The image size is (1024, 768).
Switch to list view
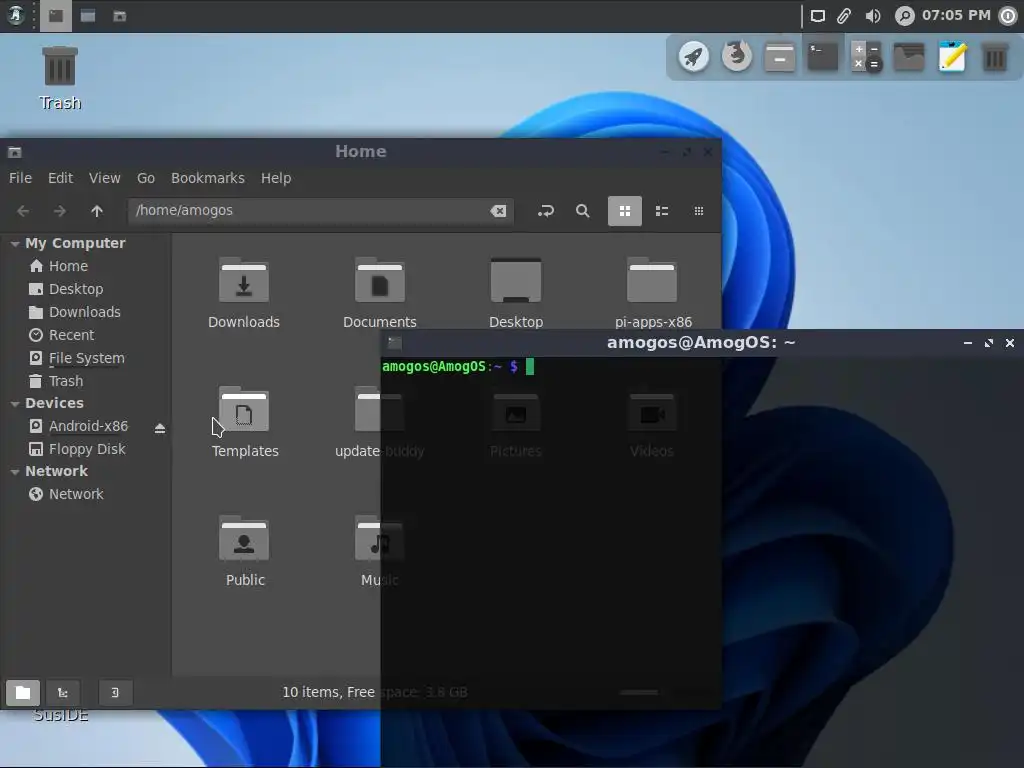tap(662, 211)
